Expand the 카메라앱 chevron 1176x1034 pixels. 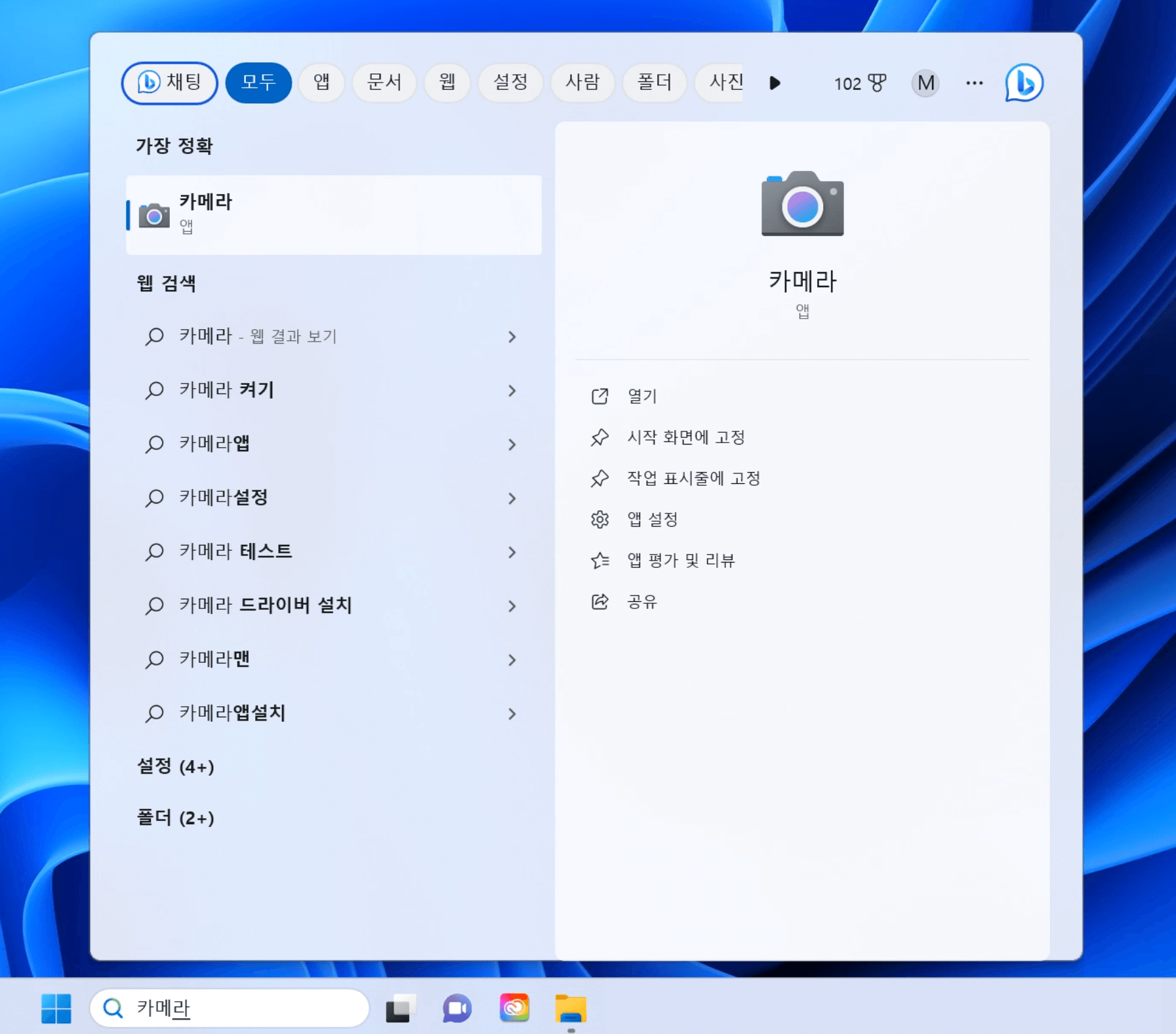pyautogui.click(x=512, y=445)
